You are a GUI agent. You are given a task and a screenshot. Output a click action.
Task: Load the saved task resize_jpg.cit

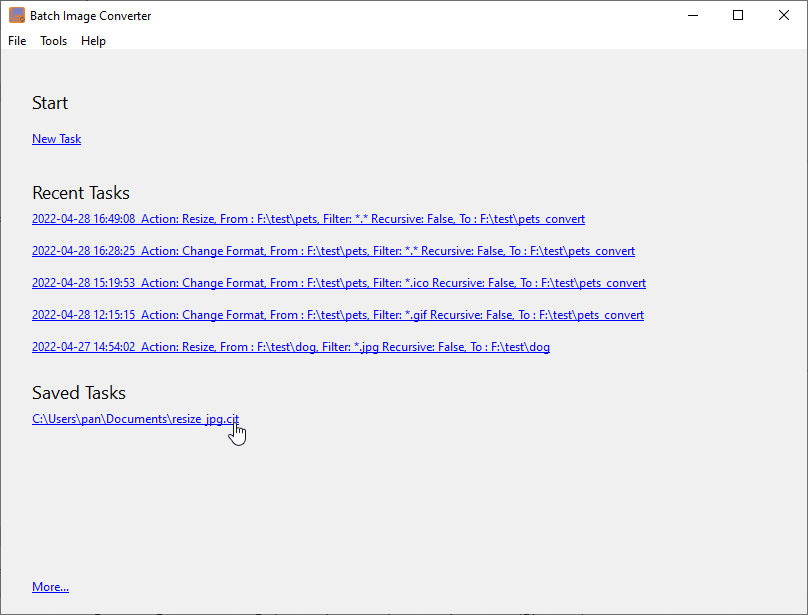click(135, 418)
